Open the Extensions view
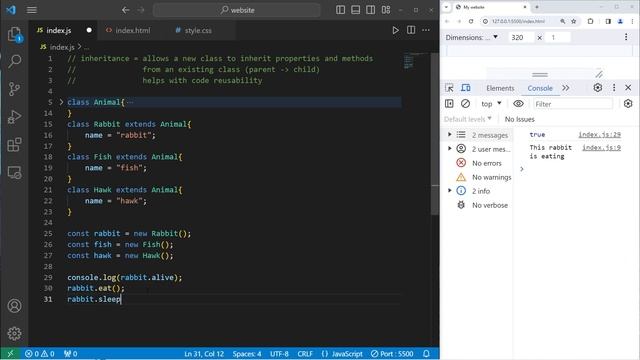 click(15, 144)
